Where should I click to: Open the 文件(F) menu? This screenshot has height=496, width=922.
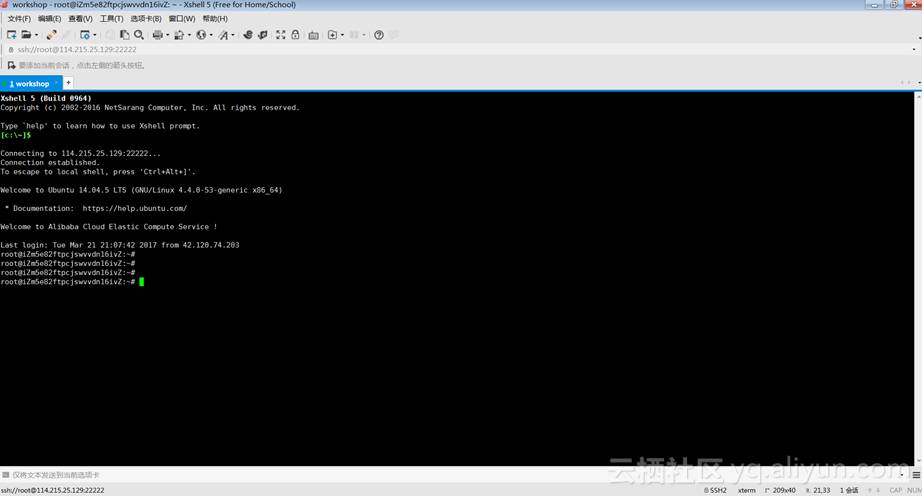click(x=19, y=19)
